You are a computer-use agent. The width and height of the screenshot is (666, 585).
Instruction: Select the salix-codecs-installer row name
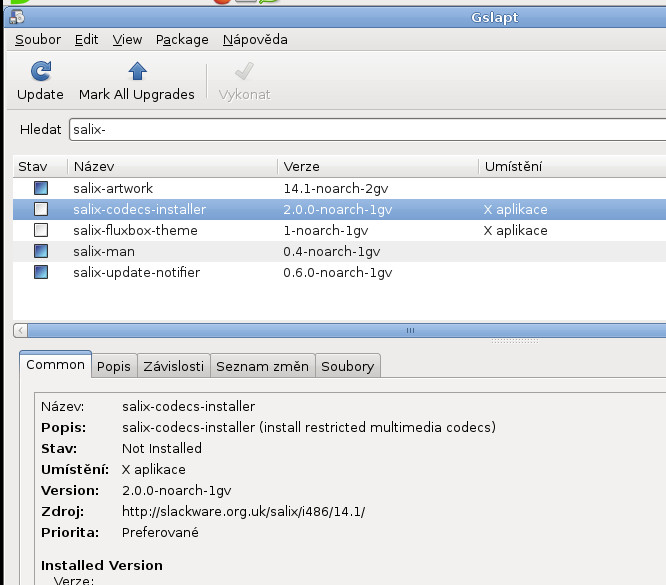pyautogui.click(x=139, y=209)
